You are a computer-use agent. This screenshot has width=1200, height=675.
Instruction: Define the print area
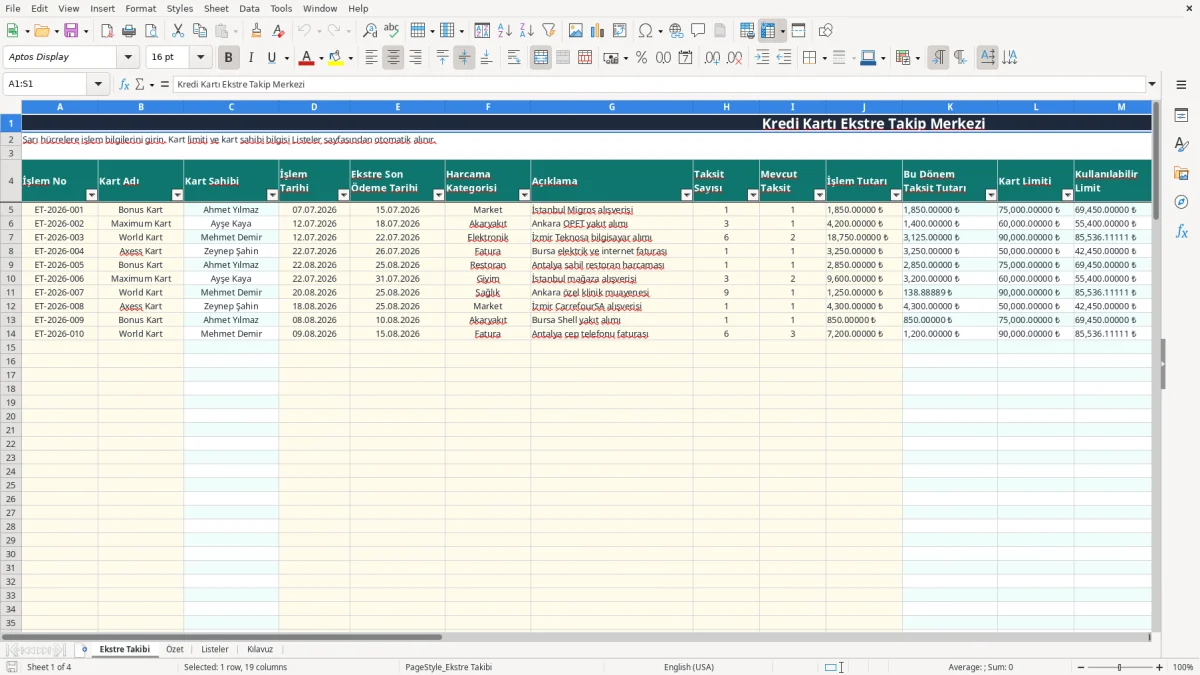tap(747, 31)
